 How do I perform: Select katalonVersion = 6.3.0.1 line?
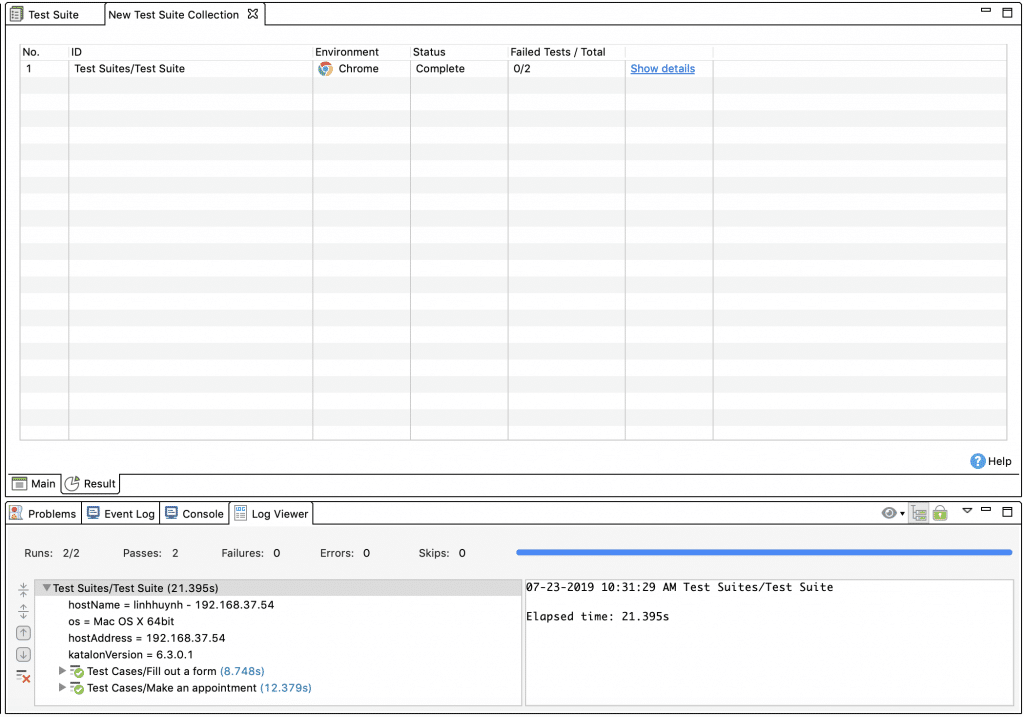130,654
